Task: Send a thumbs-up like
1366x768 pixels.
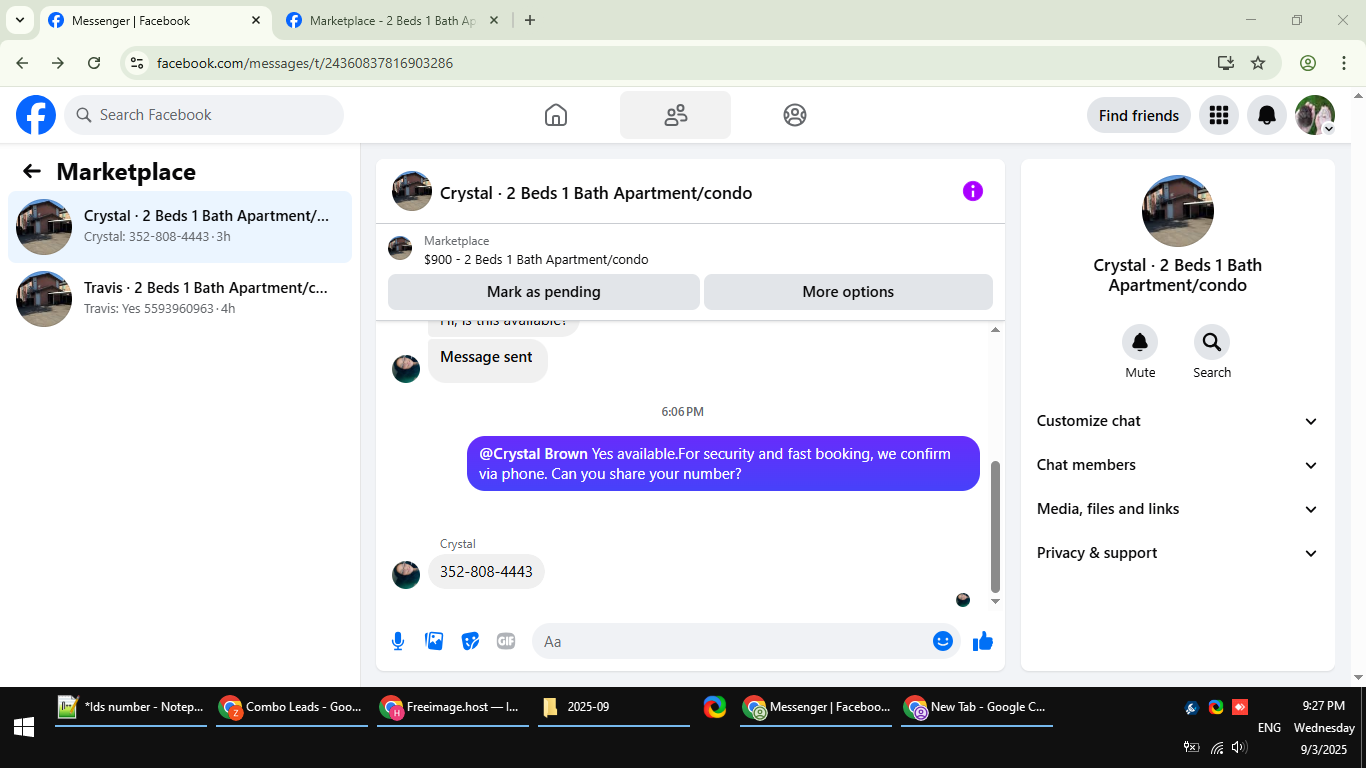Action: point(983,641)
